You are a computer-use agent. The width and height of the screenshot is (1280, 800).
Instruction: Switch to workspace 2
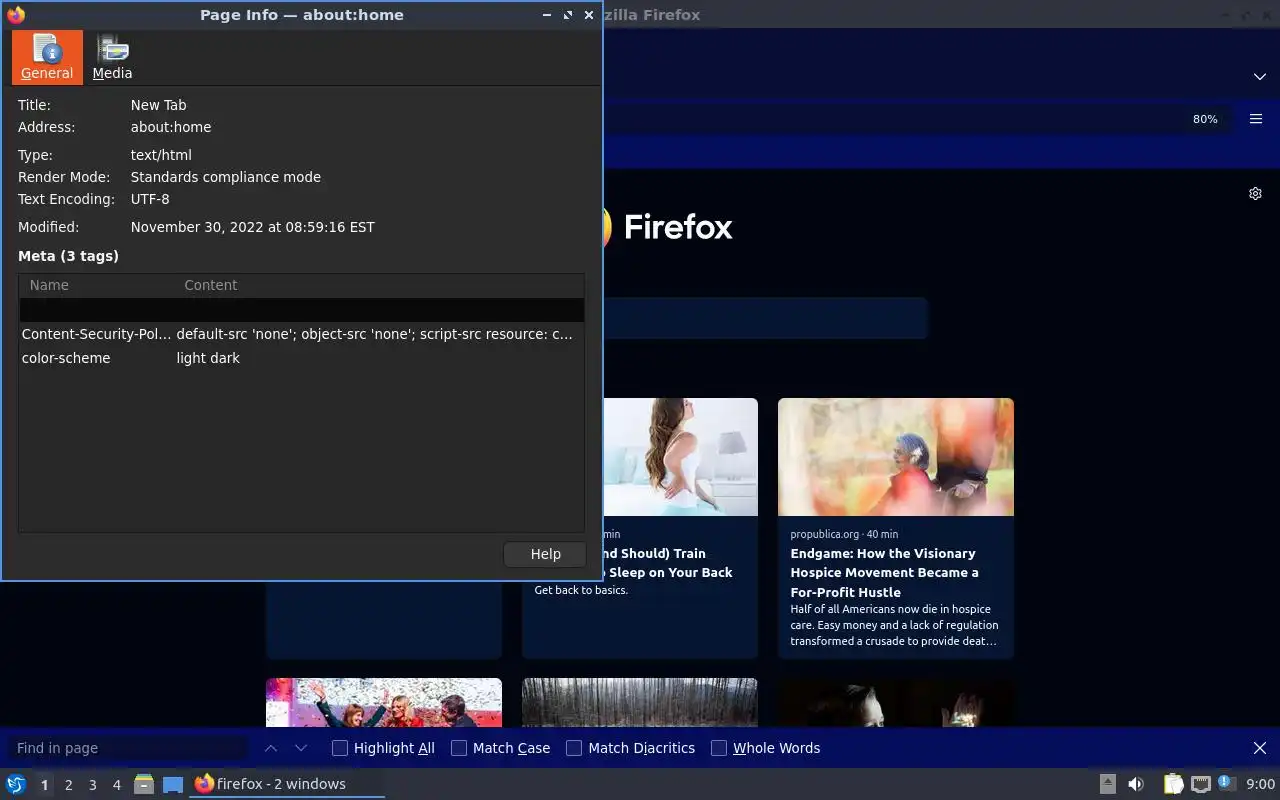(68, 785)
